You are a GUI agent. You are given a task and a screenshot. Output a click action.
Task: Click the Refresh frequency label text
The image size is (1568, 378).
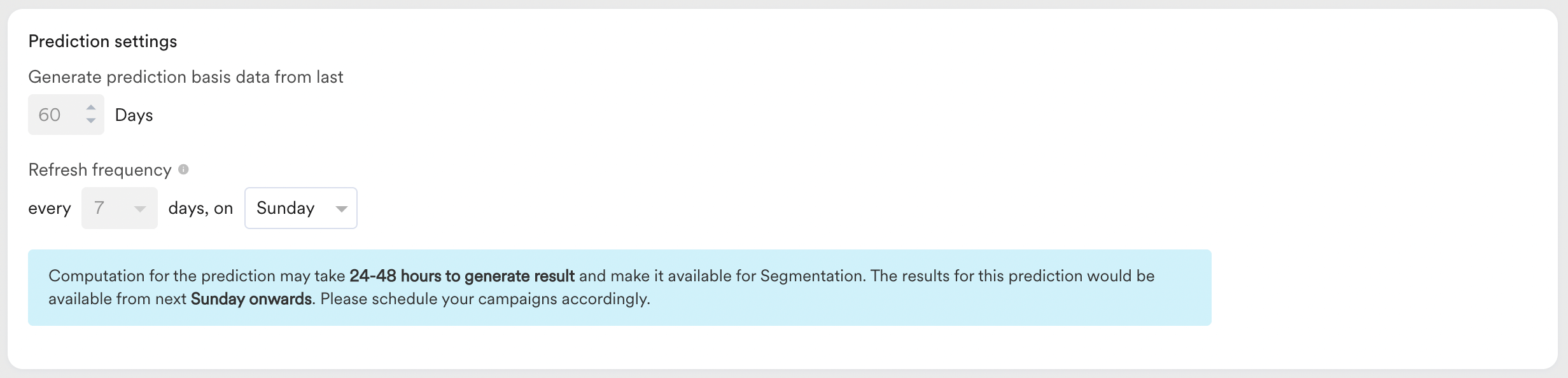[x=100, y=170]
